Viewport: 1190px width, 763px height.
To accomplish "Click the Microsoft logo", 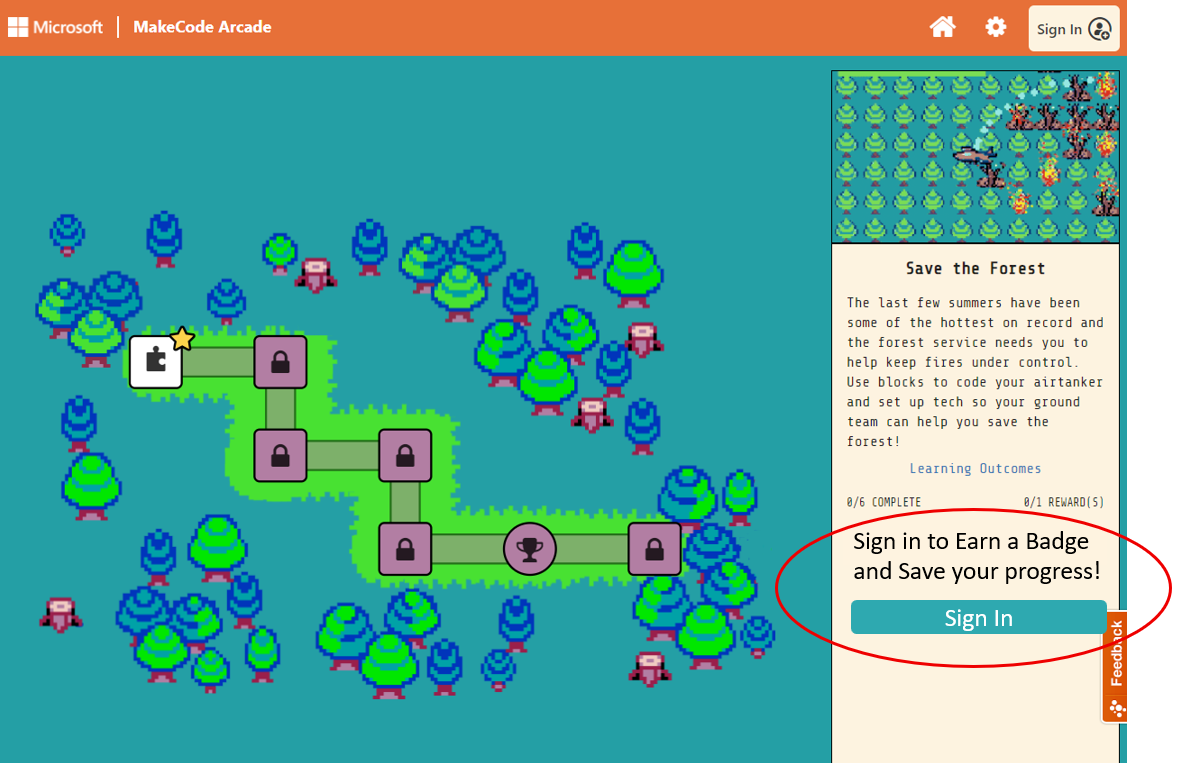I will coord(55,27).
